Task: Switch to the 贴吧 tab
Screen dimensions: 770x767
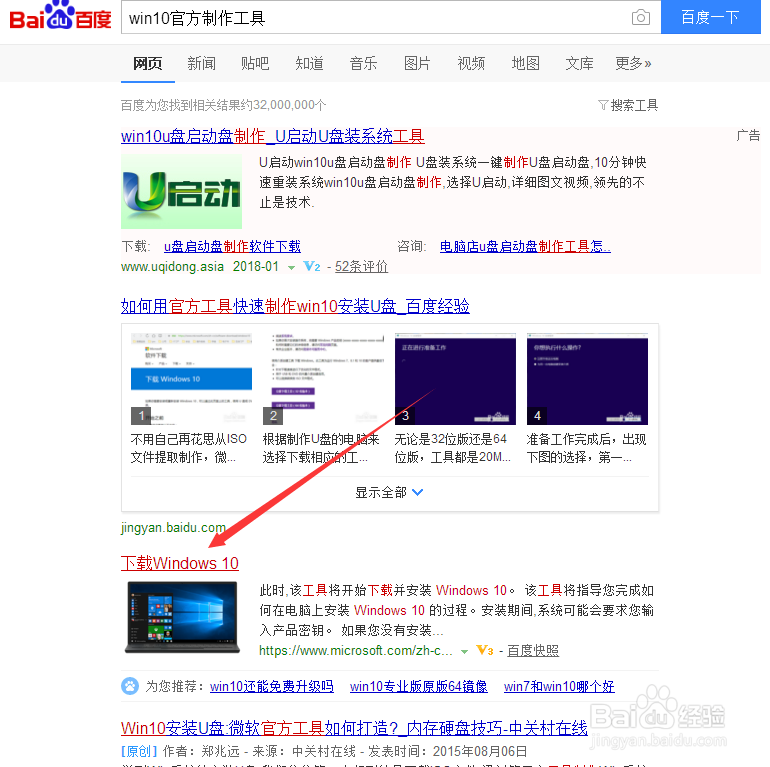Action: pos(255,63)
